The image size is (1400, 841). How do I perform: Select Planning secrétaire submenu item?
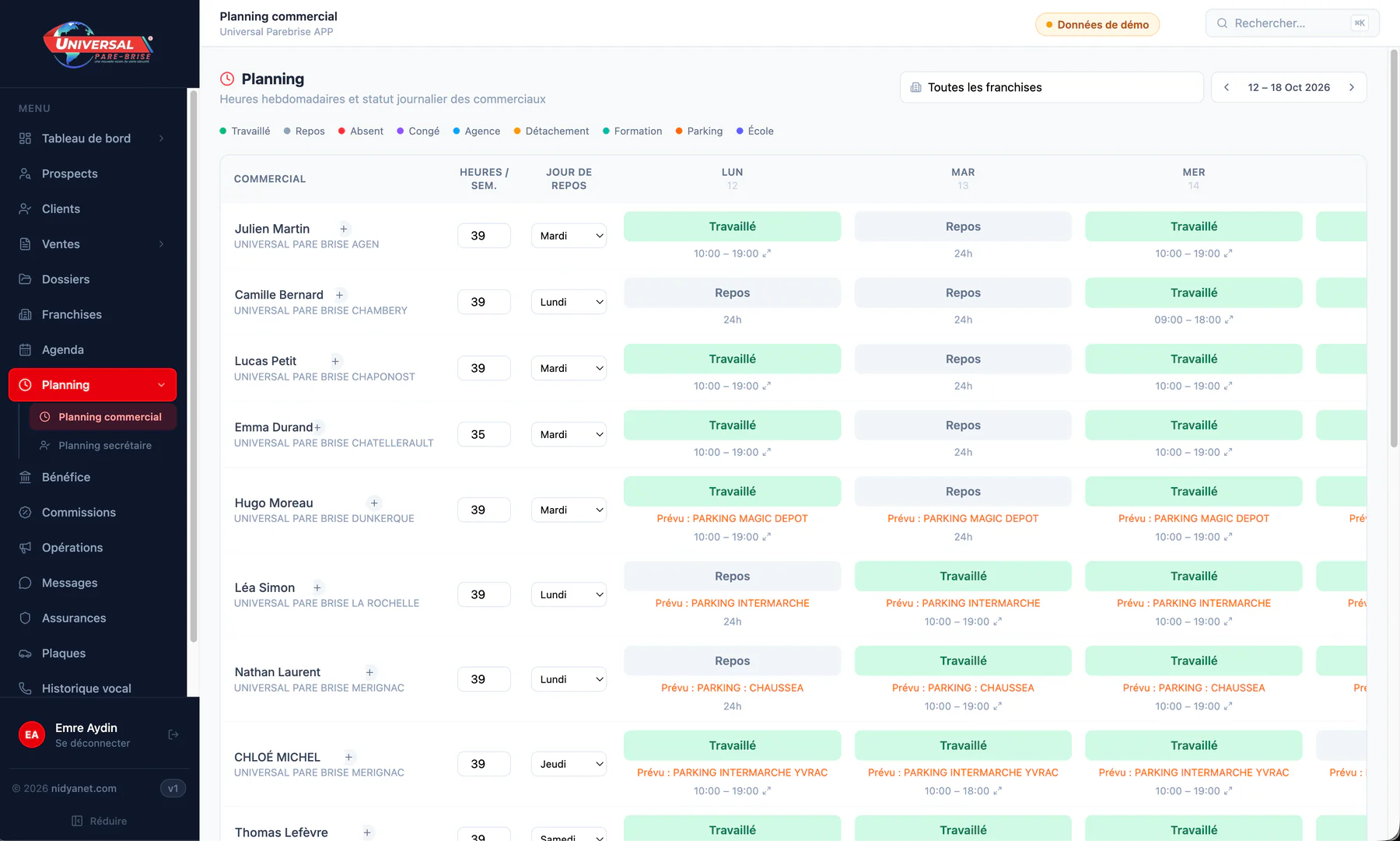coord(103,446)
